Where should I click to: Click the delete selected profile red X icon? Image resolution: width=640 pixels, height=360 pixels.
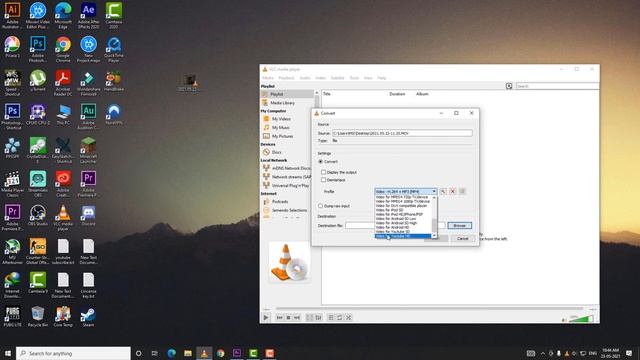coord(453,191)
